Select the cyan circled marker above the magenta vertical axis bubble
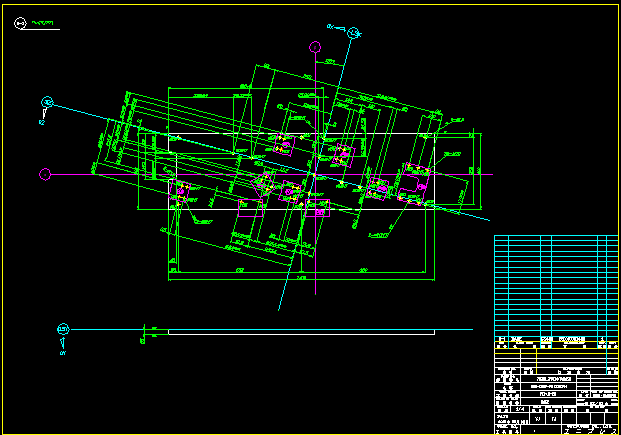 pyautogui.click(x=353, y=33)
